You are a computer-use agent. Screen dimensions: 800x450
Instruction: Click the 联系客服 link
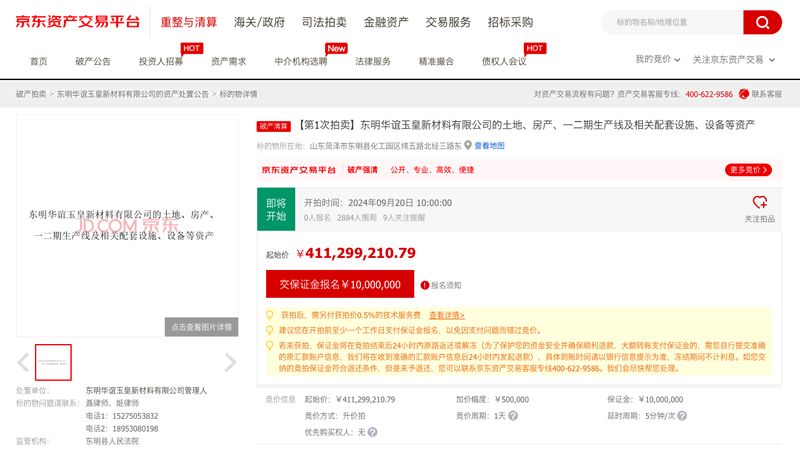click(766, 94)
